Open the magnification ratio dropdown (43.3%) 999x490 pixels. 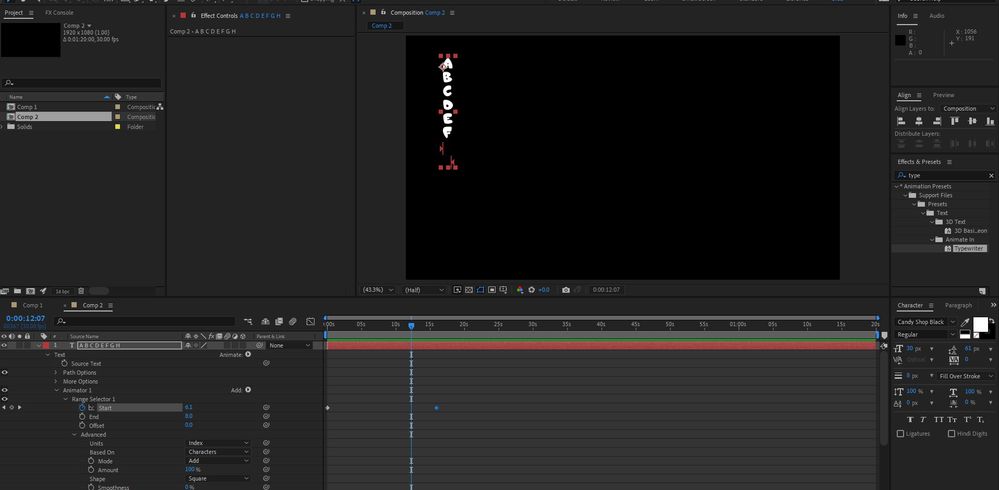(378, 290)
